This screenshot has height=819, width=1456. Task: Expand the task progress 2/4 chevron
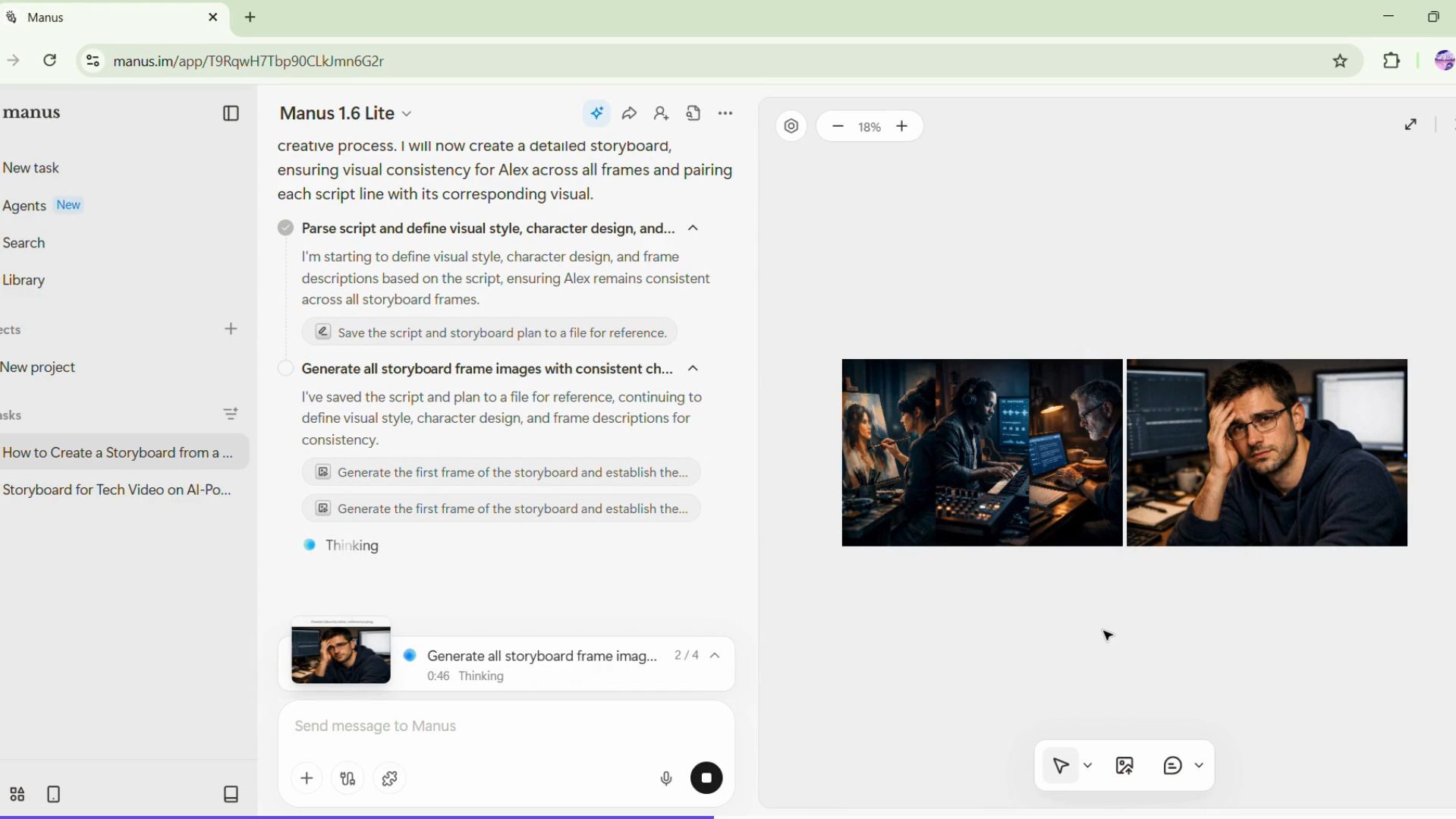pos(715,656)
